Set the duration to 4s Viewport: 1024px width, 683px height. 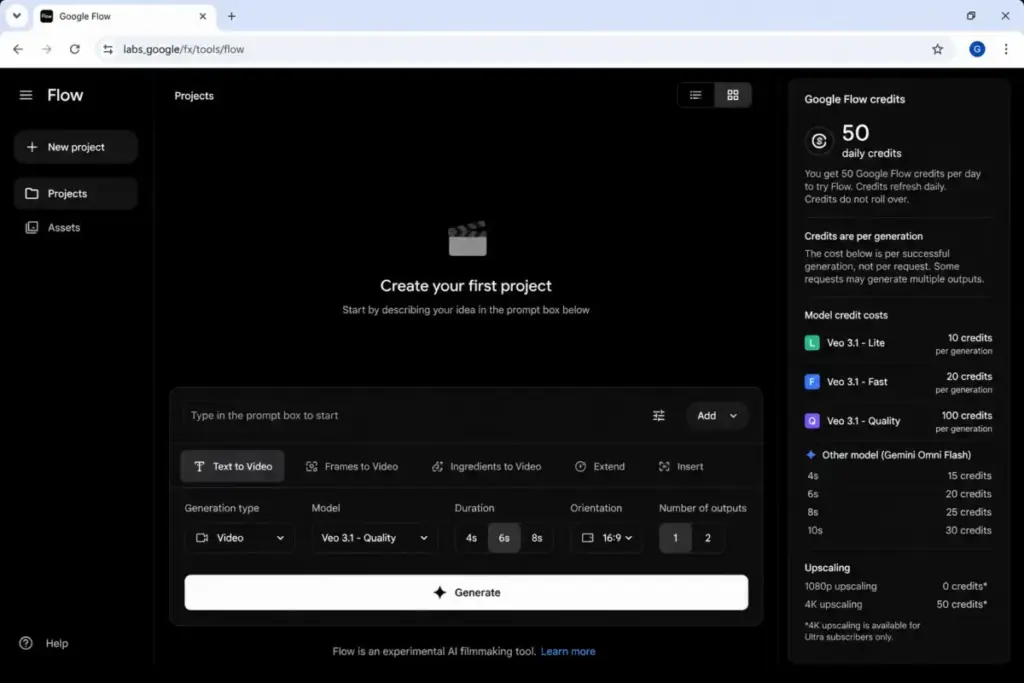coord(472,538)
